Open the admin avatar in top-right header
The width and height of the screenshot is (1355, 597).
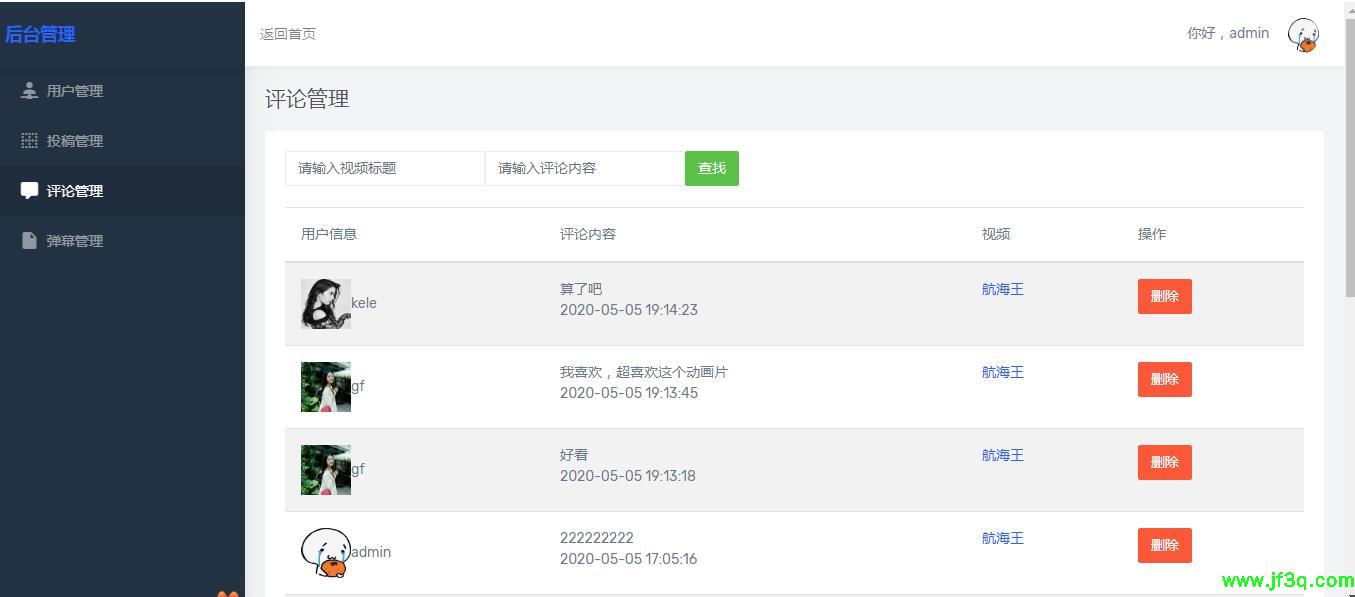click(1303, 35)
